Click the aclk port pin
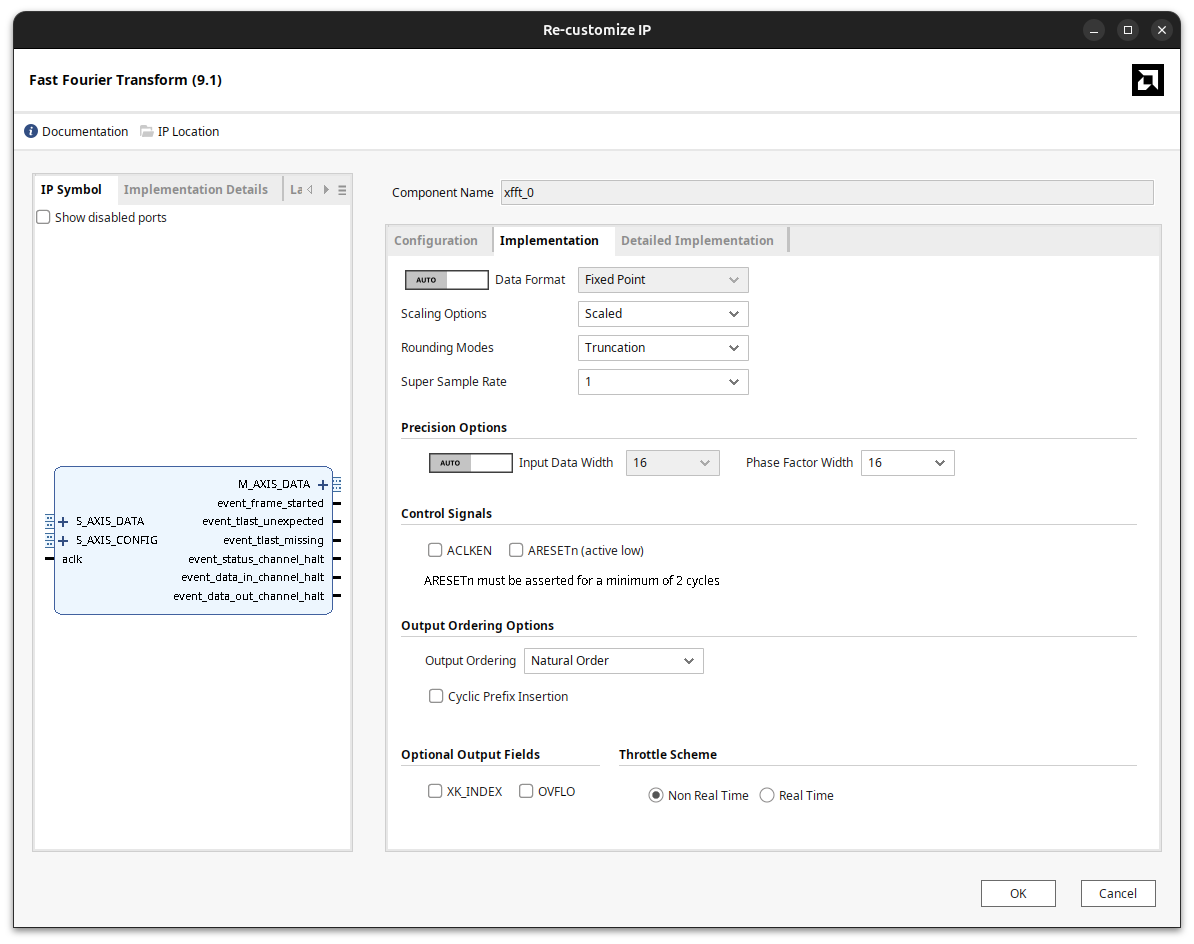This screenshot has width=1194, height=944. 49,559
